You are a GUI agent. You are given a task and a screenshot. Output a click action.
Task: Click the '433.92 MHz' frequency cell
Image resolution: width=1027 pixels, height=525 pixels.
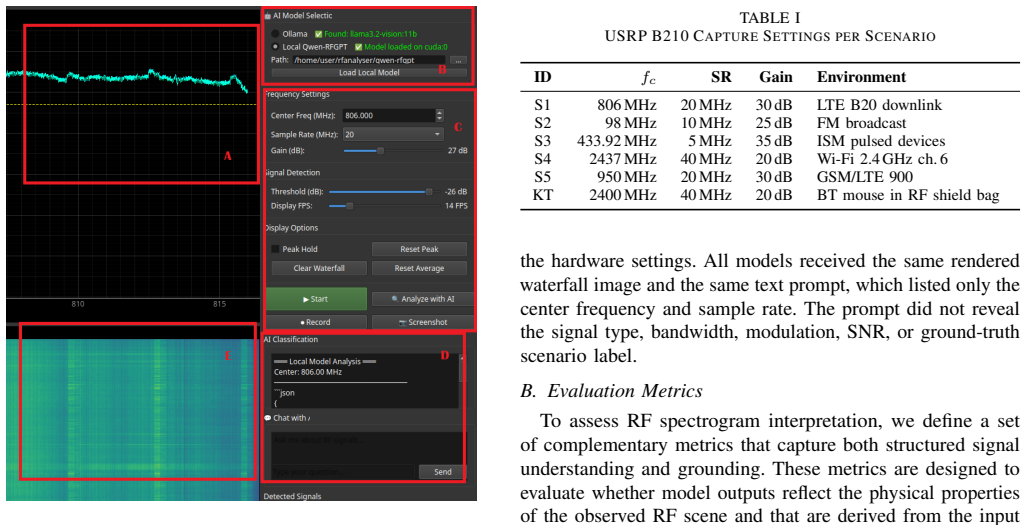tap(616, 141)
